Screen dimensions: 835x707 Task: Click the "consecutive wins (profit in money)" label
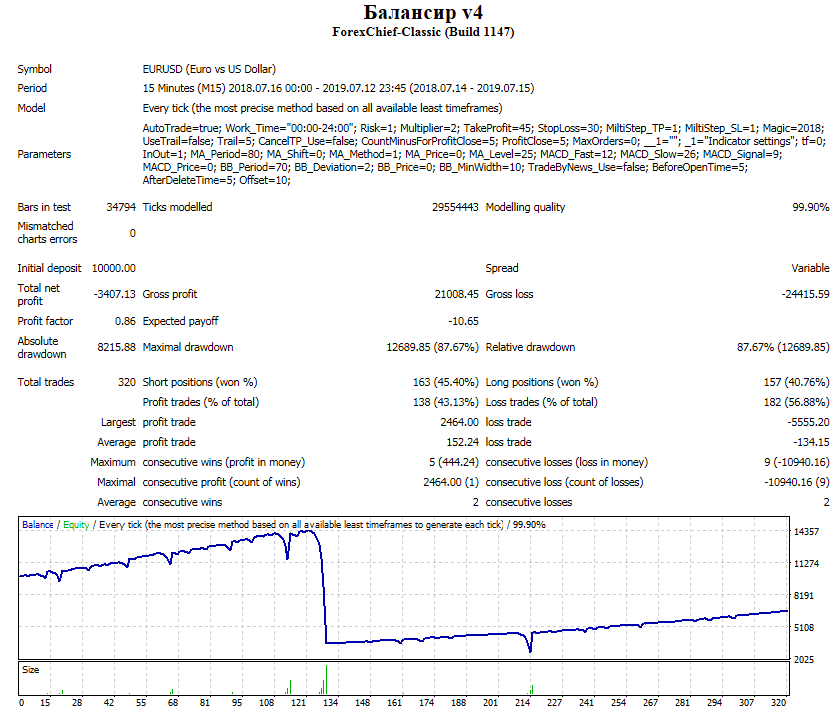[x=224, y=463]
